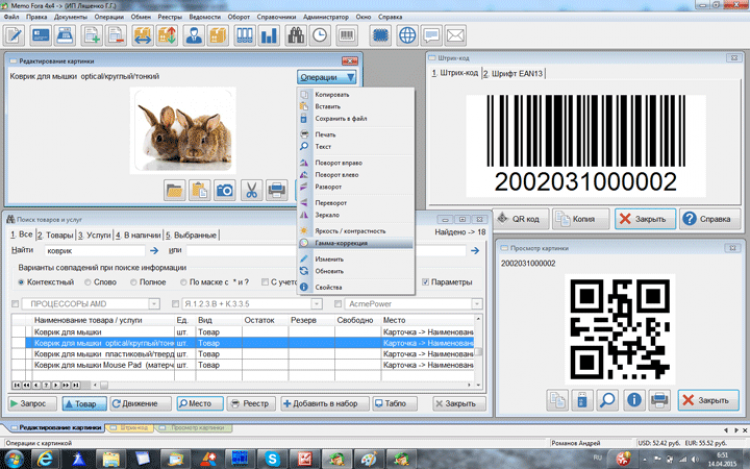This screenshot has width=750, height=469.
Task: Click the binoculars icon in the main toolbar
Action: click(296, 35)
